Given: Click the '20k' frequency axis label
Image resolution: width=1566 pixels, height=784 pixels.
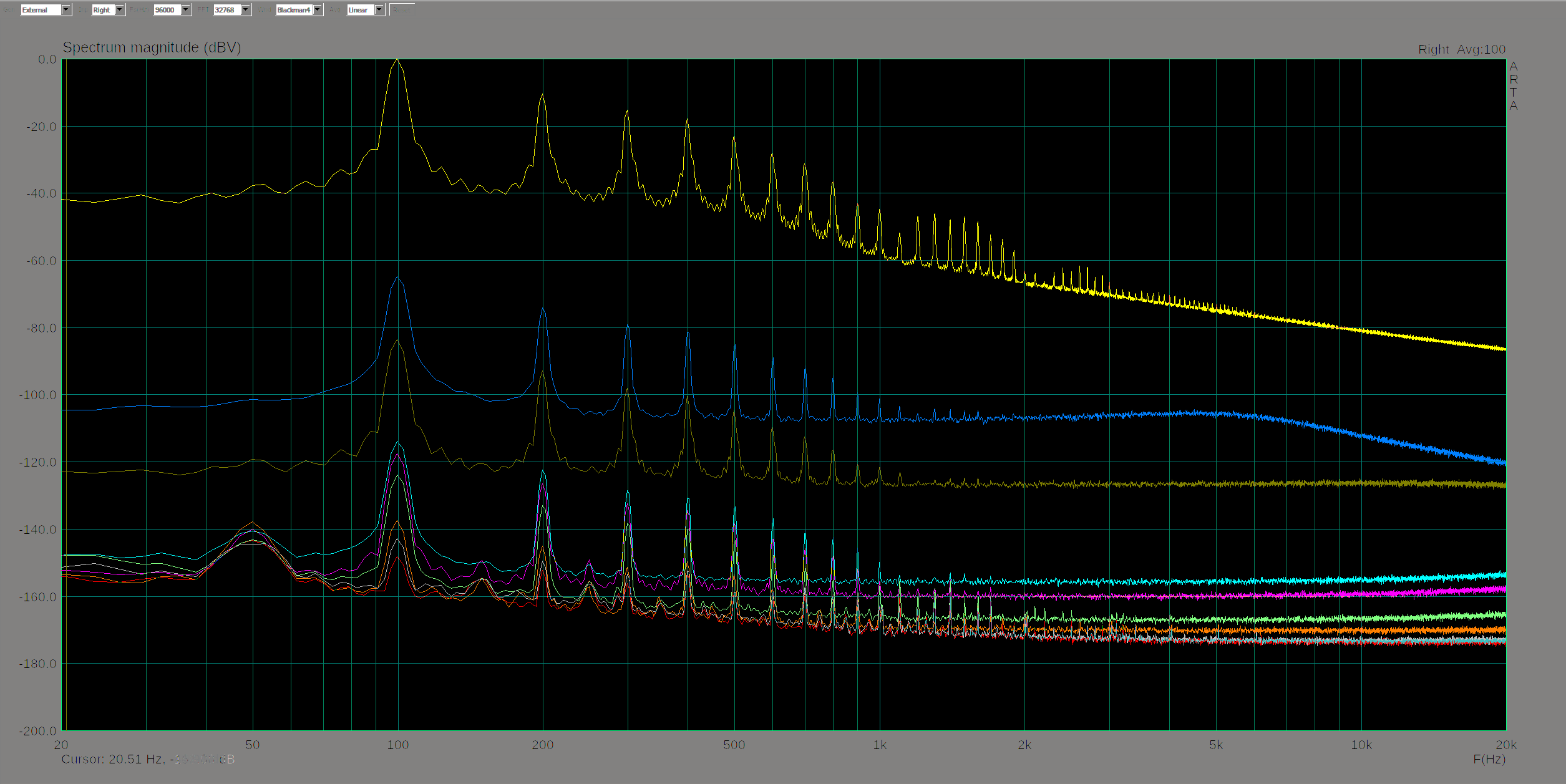Looking at the screenshot, I should [x=1506, y=745].
